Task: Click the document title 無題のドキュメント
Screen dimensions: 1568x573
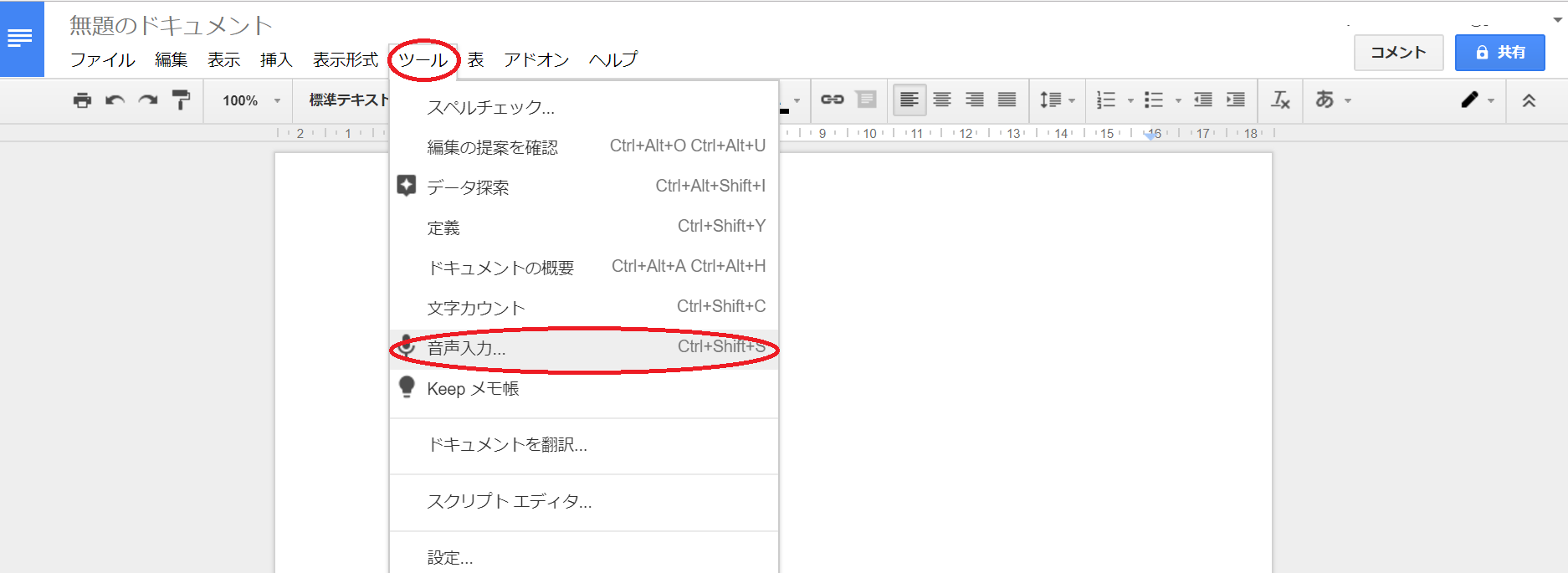Action: (x=171, y=26)
